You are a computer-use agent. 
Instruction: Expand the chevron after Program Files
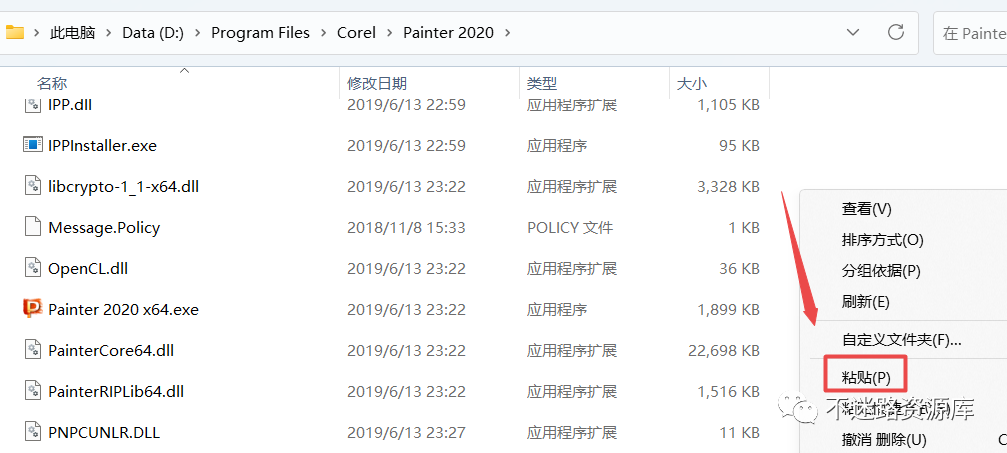[x=324, y=33]
